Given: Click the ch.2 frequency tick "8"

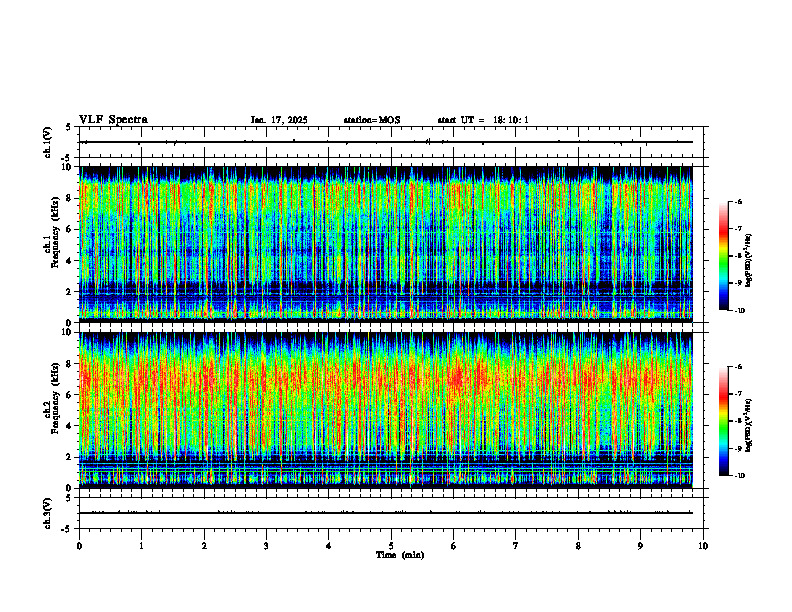Looking at the screenshot, I should point(70,364).
